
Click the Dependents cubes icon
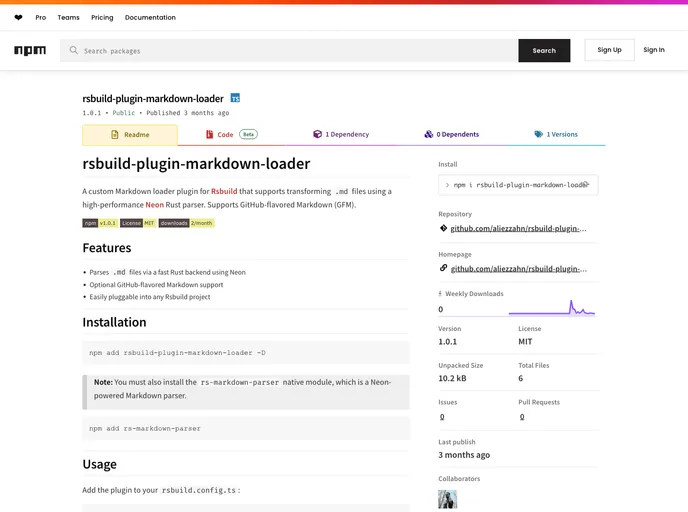(x=429, y=134)
